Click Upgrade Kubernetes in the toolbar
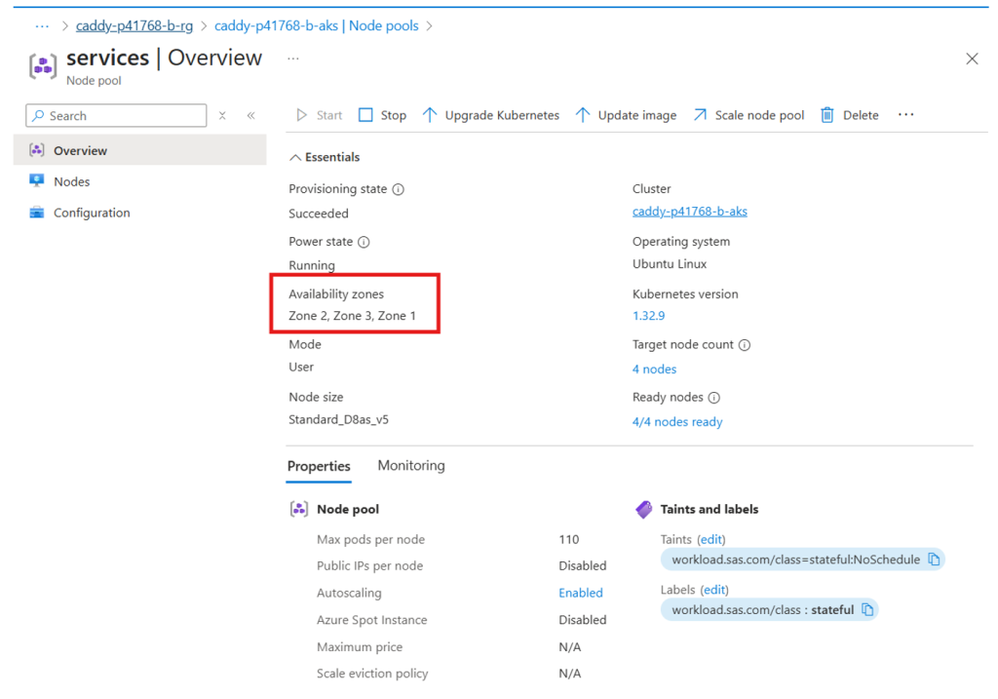 [491, 115]
